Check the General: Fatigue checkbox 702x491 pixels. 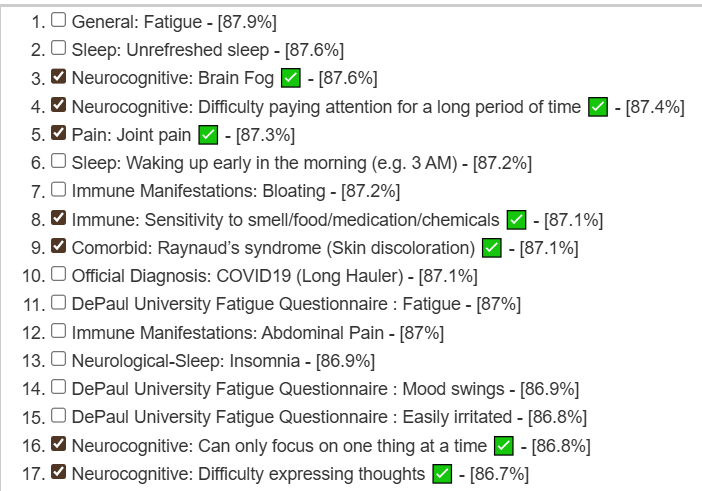(x=59, y=20)
